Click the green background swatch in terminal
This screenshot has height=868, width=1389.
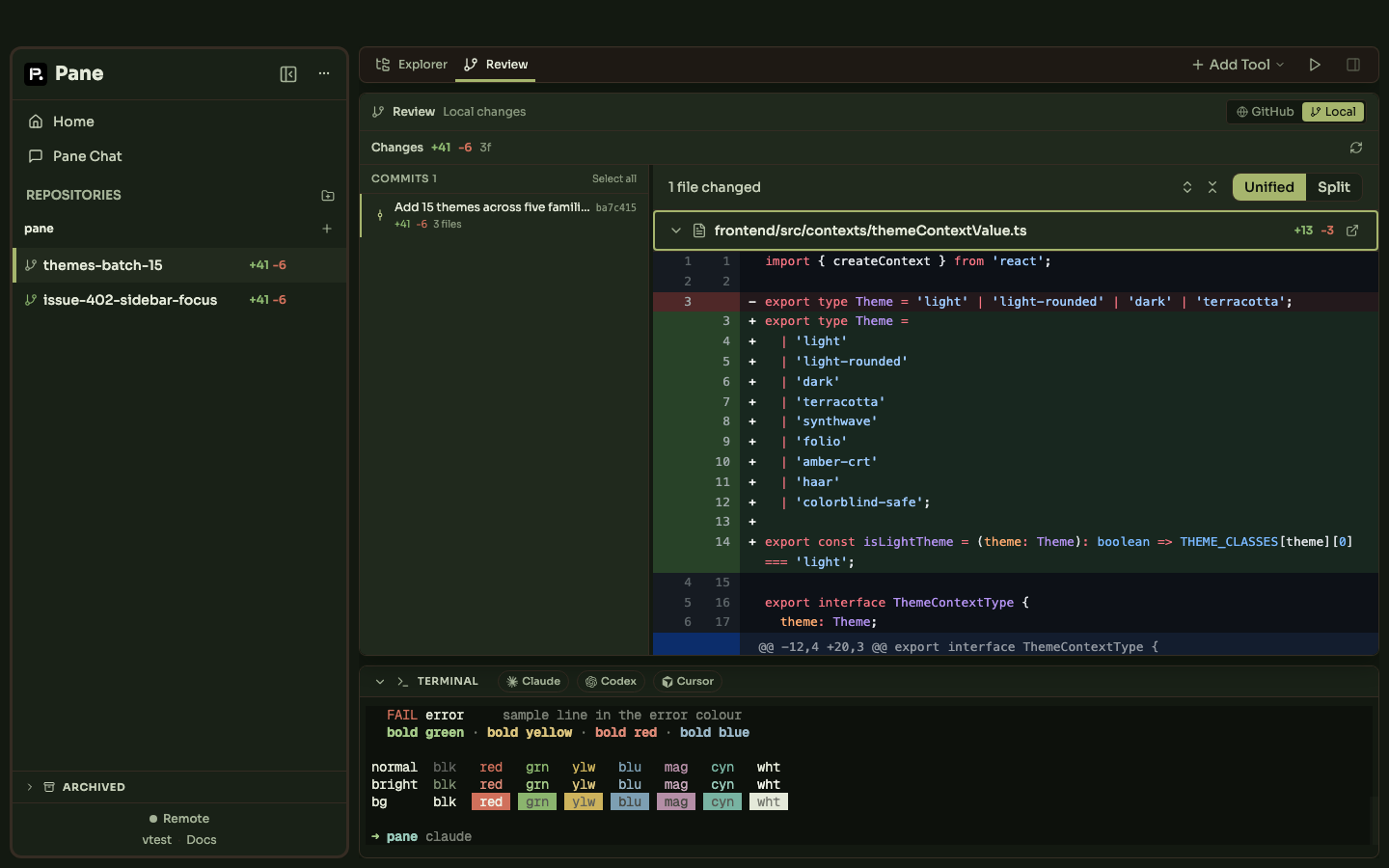tap(537, 802)
